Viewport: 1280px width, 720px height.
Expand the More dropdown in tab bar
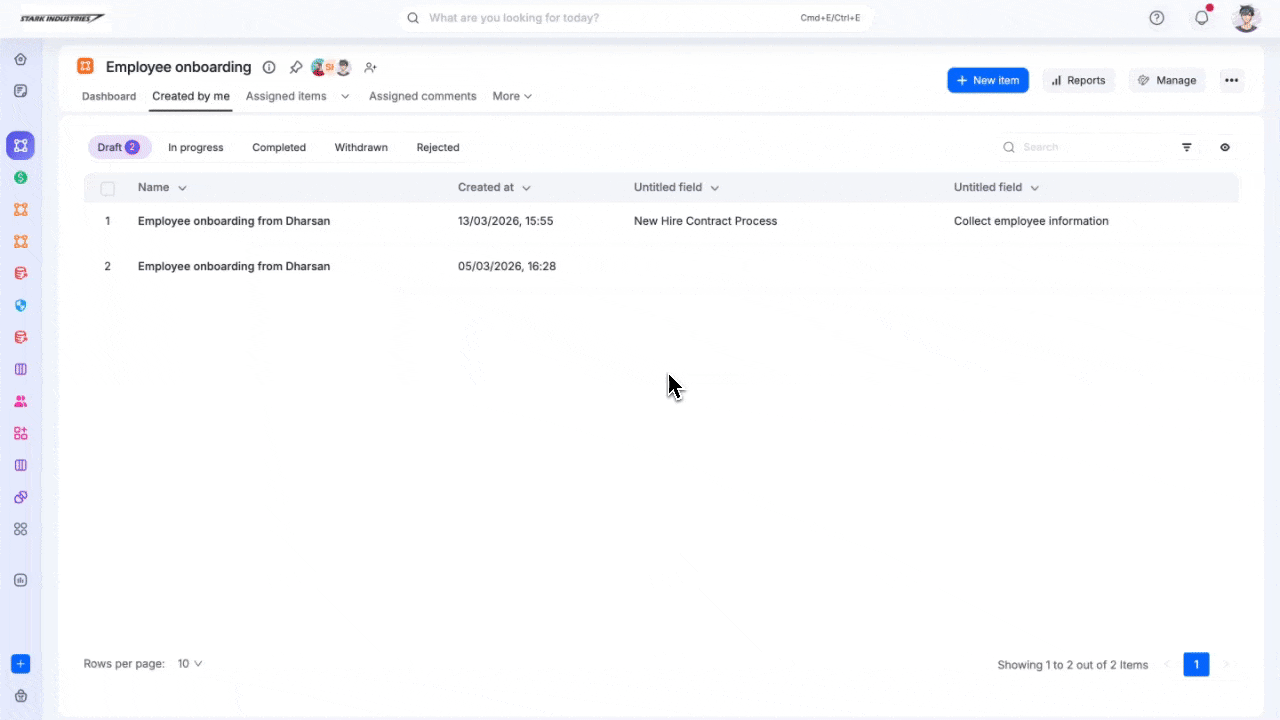click(x=512, y=97)
